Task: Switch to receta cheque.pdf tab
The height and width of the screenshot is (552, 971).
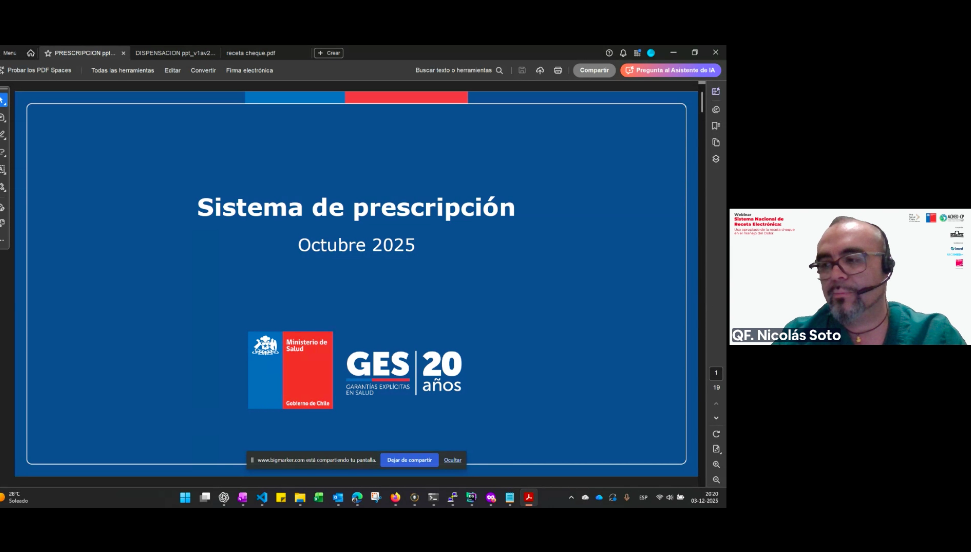Action: tap(250, 53)
